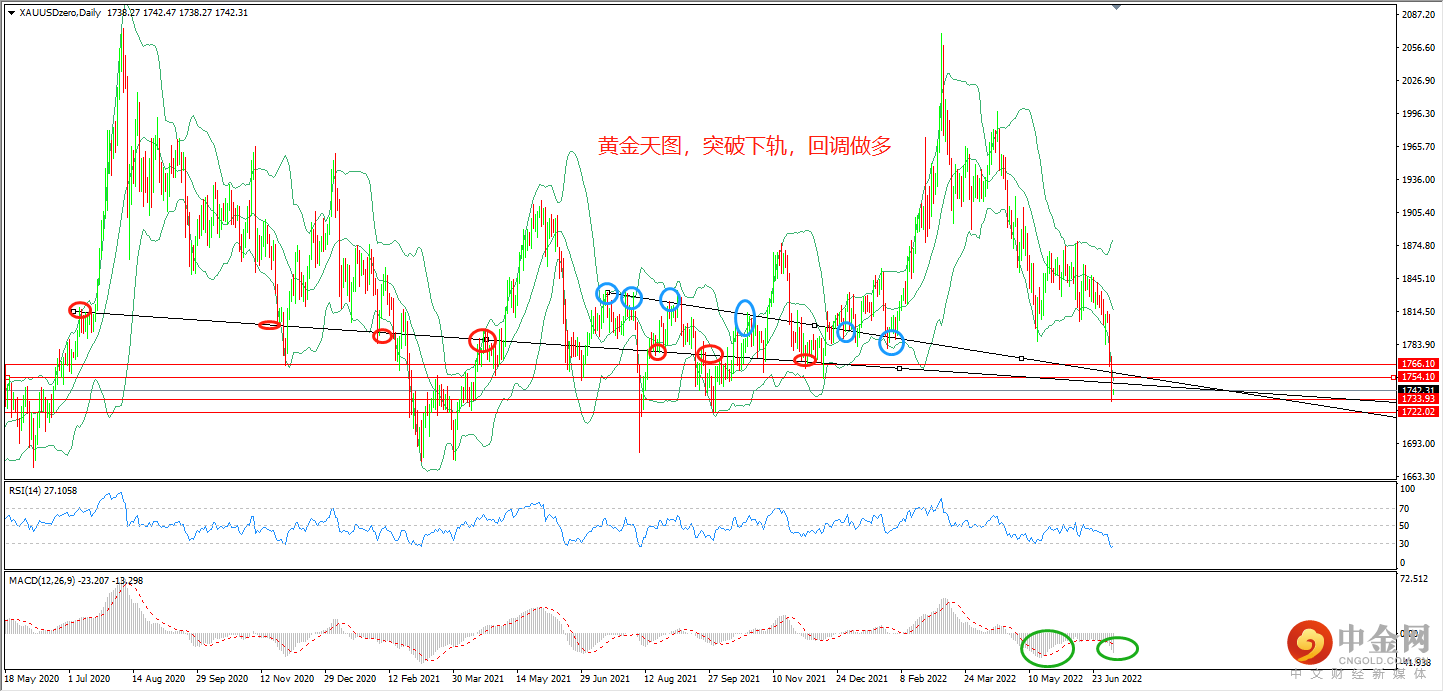This screenshot has width=1444, height=692.
Task: Click the 29 Dec 2020 date label
Action: 351,678
